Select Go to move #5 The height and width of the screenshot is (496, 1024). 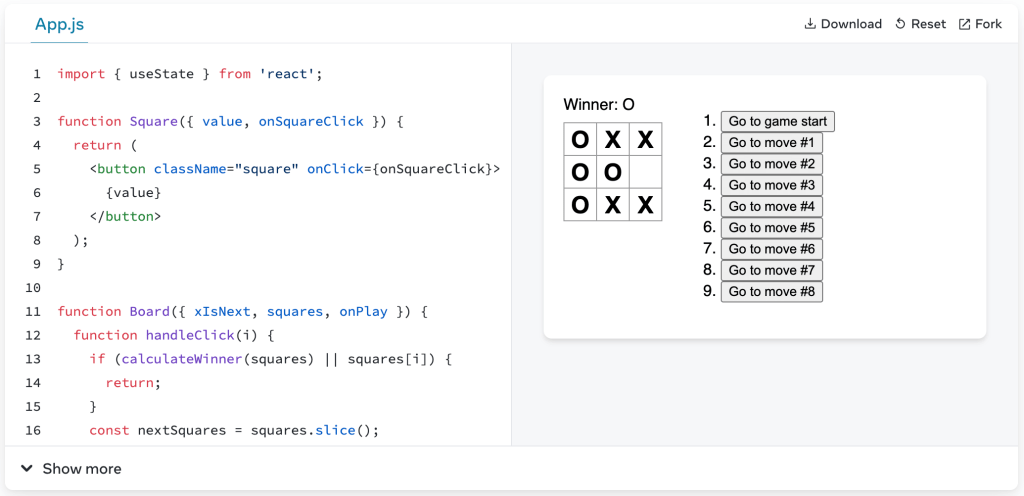771,228
